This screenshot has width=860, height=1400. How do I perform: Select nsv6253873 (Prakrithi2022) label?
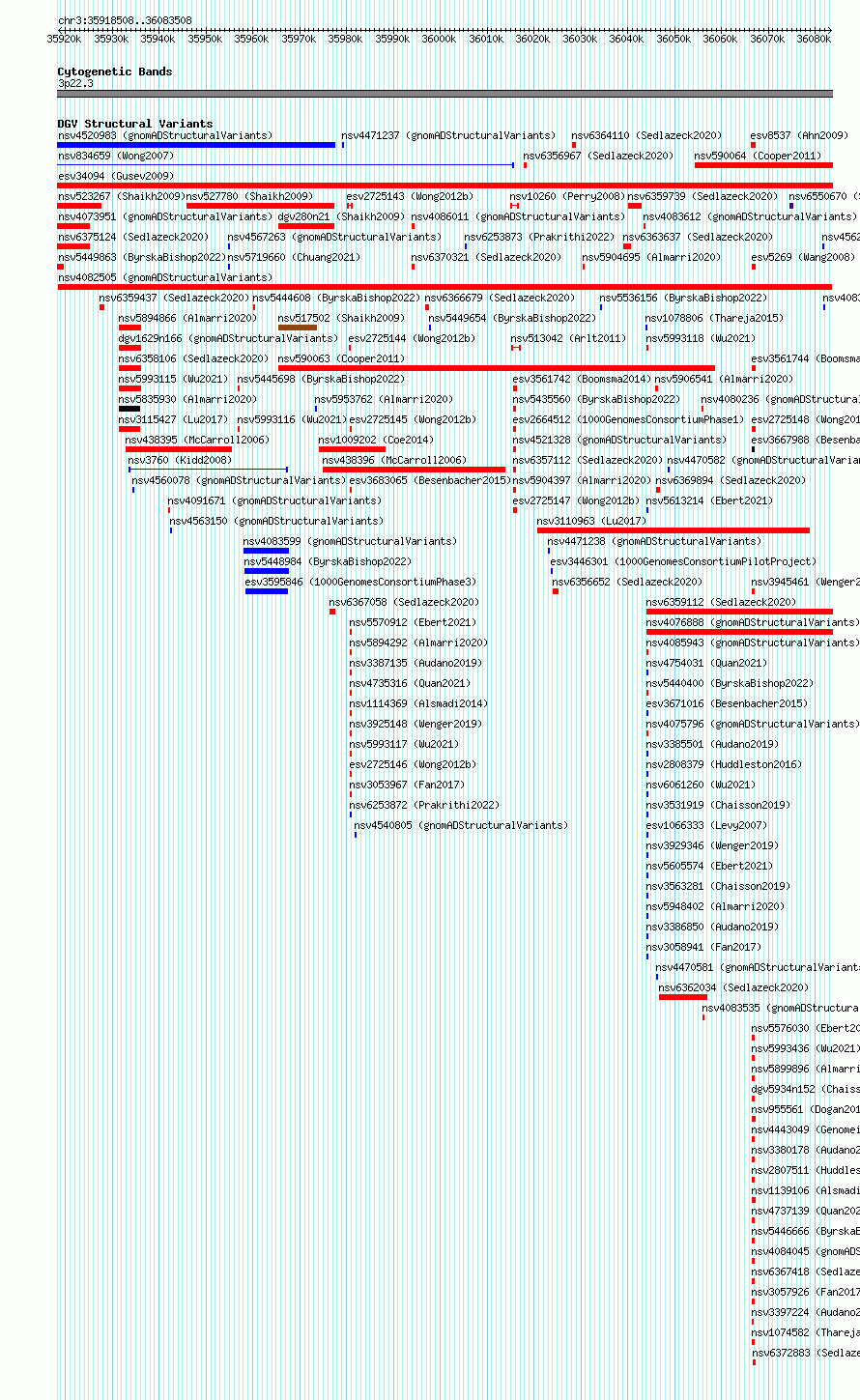539,237
